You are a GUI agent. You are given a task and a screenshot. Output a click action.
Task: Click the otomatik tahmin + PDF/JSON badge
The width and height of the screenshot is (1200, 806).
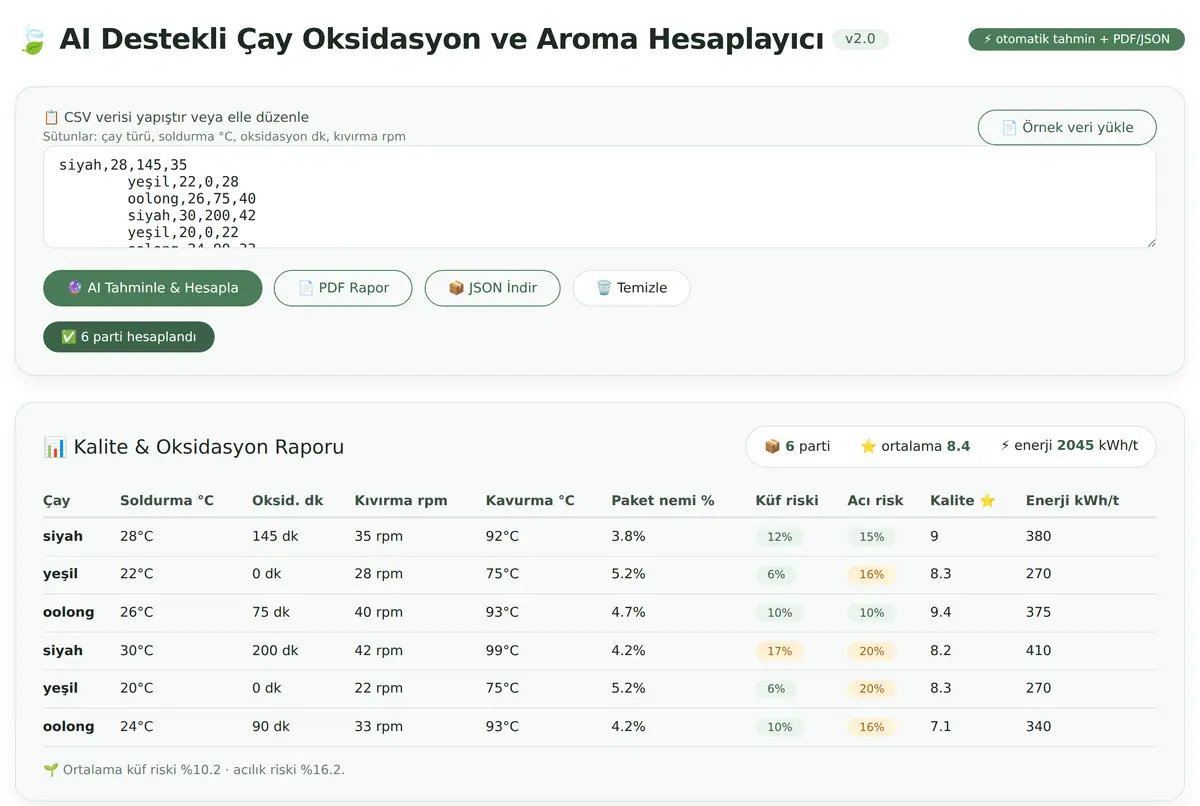tap(1076, 39)
